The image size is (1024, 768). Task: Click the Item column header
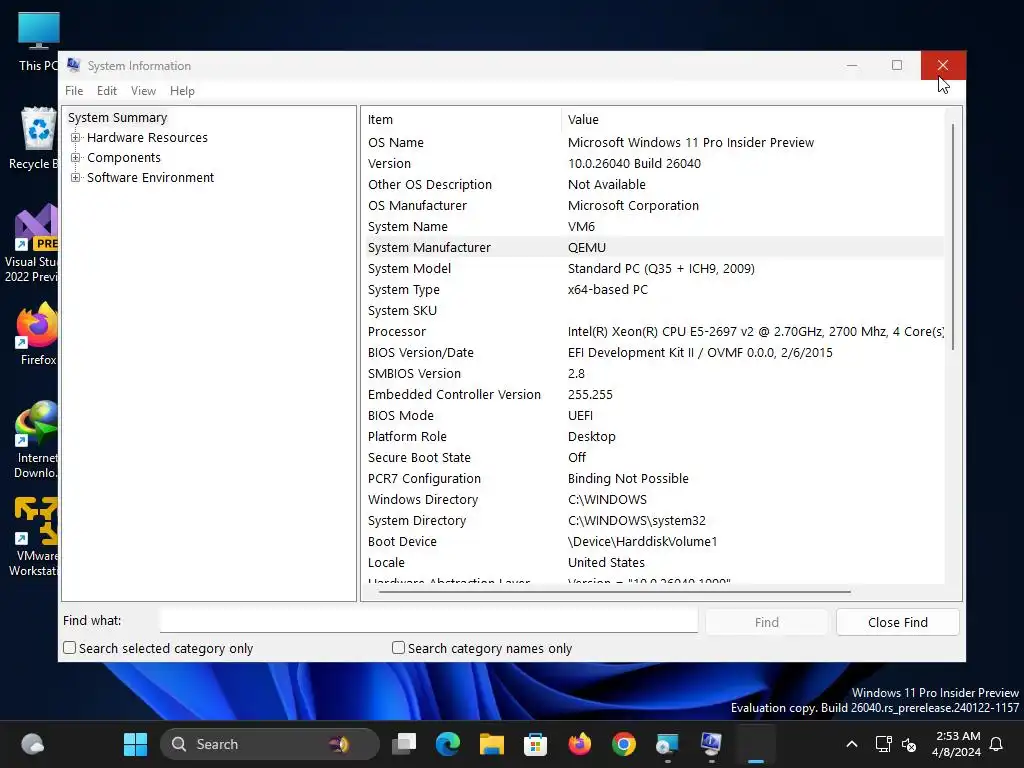(461, 120)
